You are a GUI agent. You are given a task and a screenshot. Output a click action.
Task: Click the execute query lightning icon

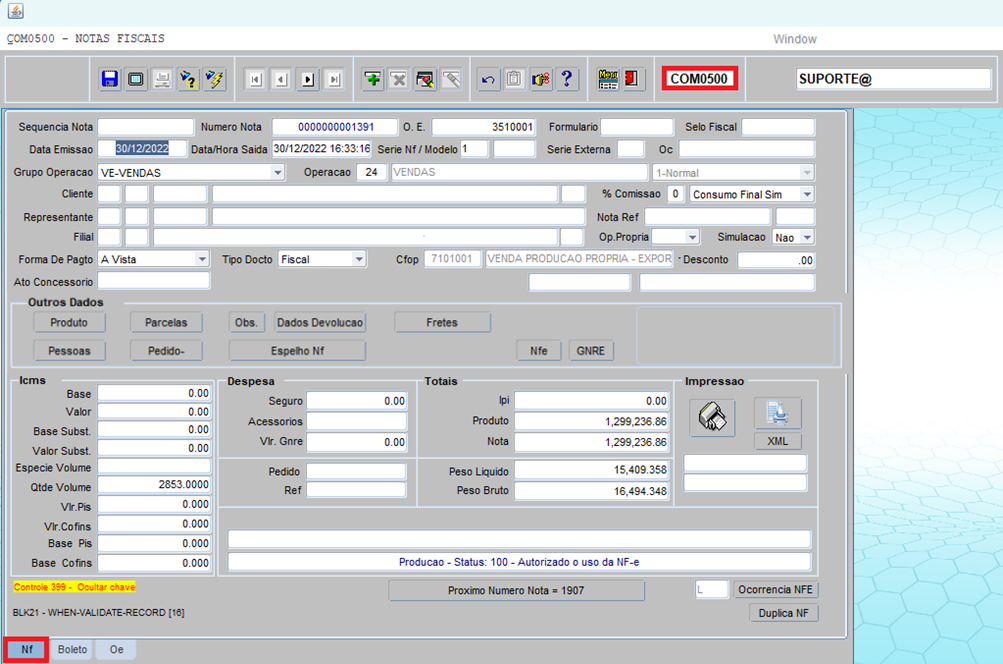coord(214,79)
